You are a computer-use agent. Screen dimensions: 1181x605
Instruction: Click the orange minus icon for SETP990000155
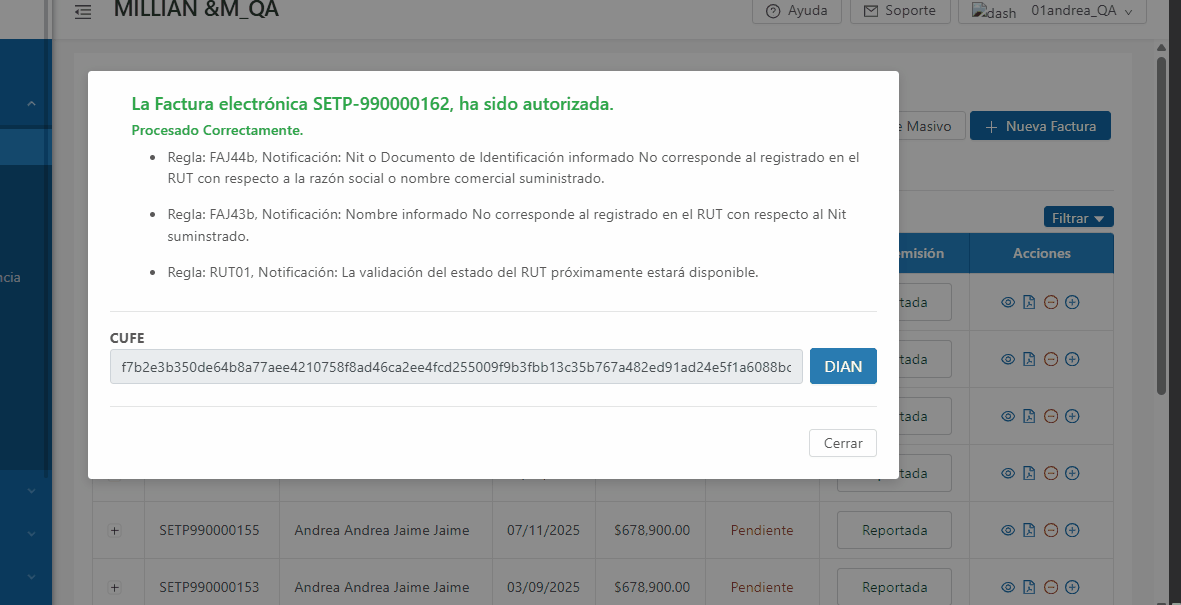point(1051,530)
